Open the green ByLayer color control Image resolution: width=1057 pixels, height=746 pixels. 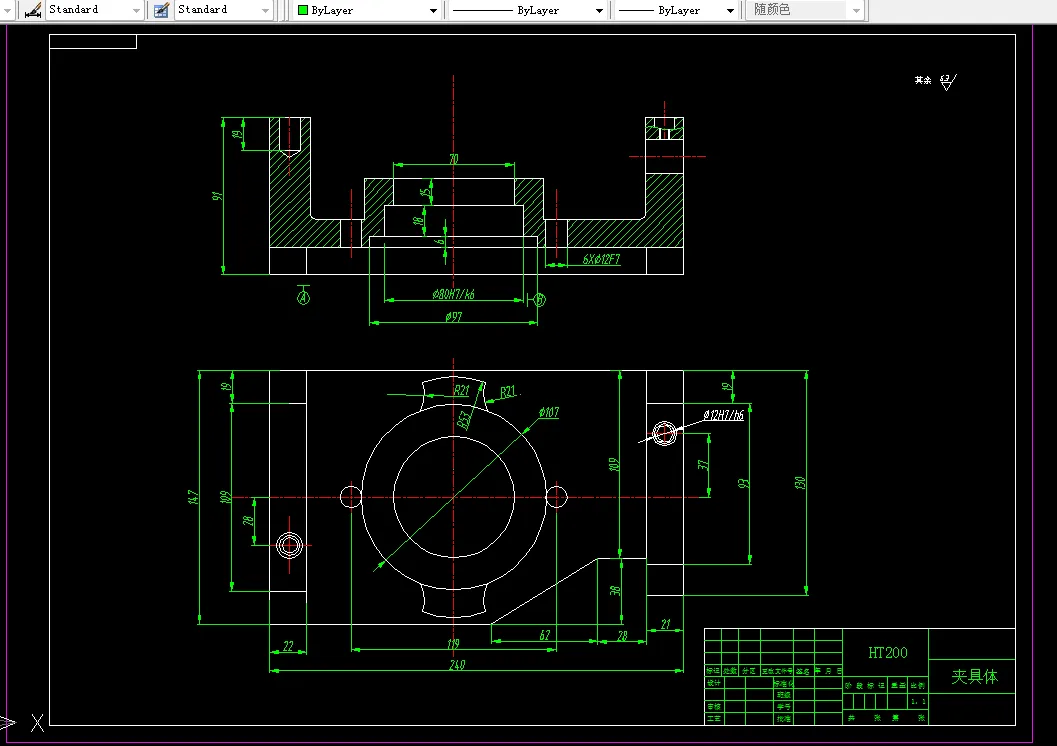pos(367,10)
